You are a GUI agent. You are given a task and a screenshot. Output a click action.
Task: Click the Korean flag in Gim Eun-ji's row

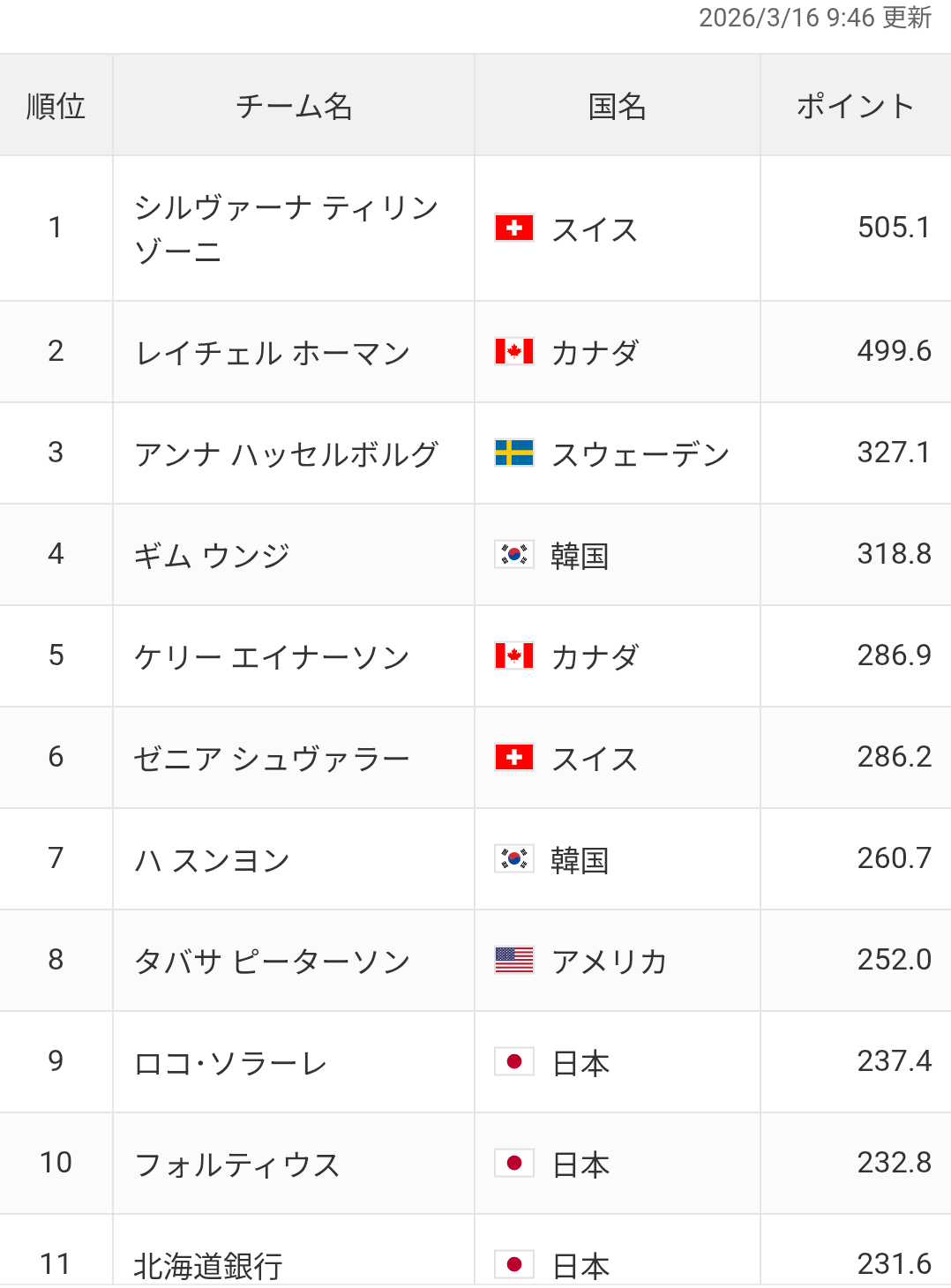point(514,554)
